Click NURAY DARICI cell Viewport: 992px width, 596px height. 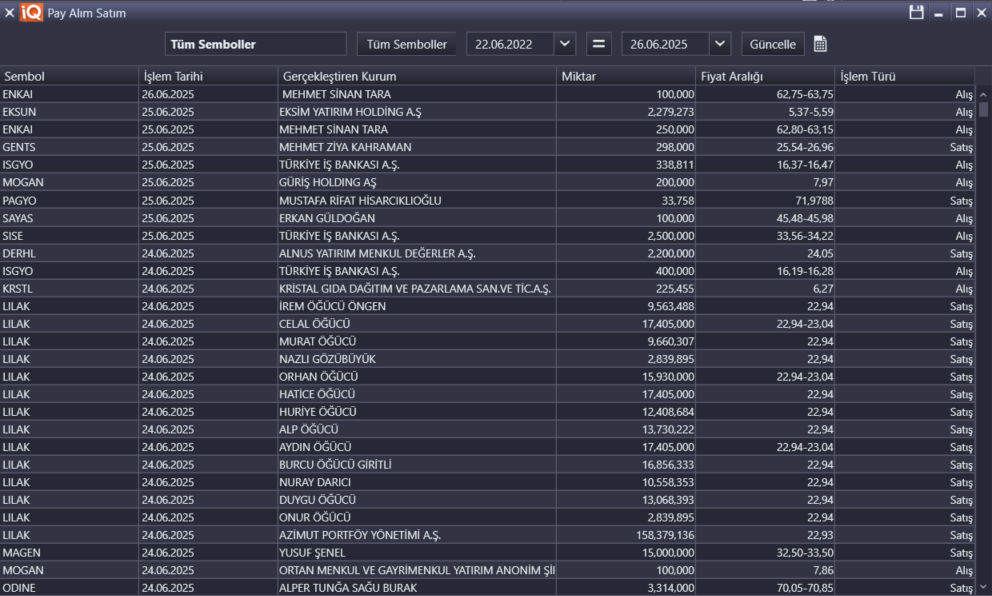point(417,482)
